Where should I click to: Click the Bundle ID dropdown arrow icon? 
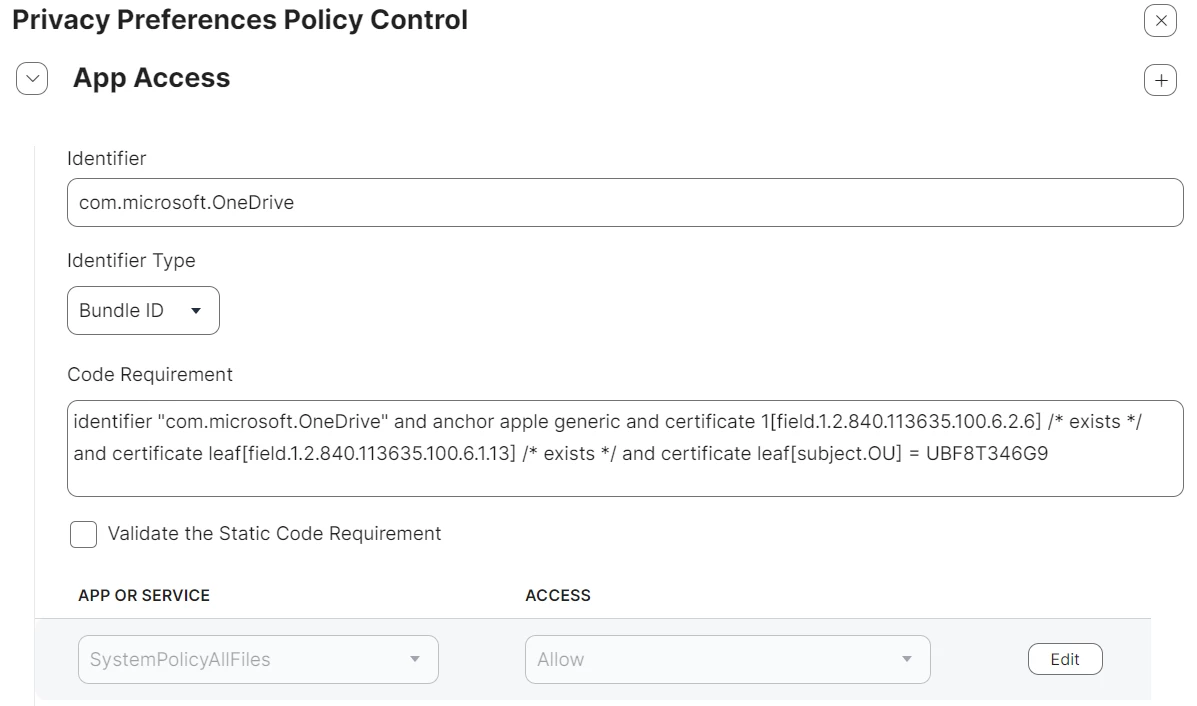click(x=196, y=311)
